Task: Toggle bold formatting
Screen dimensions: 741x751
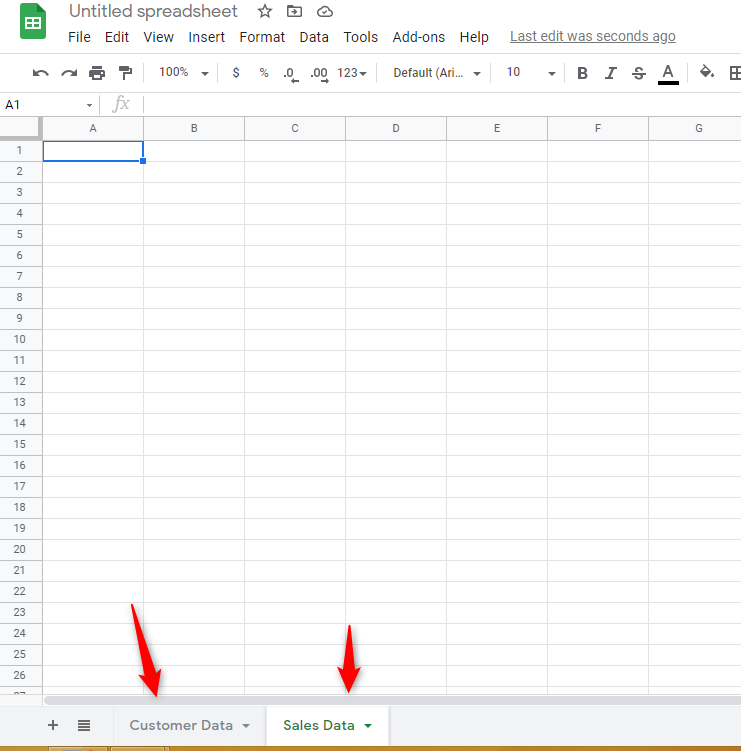Action: (583, 73)
